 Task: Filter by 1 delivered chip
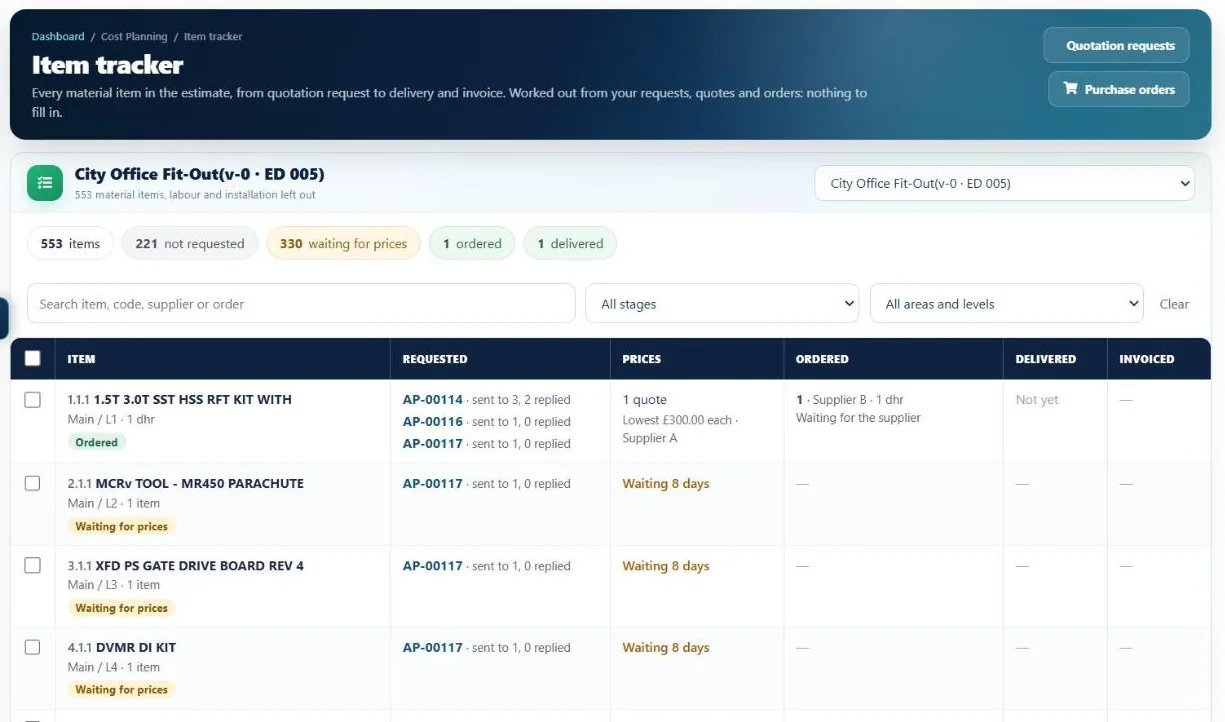coord(570,243)
